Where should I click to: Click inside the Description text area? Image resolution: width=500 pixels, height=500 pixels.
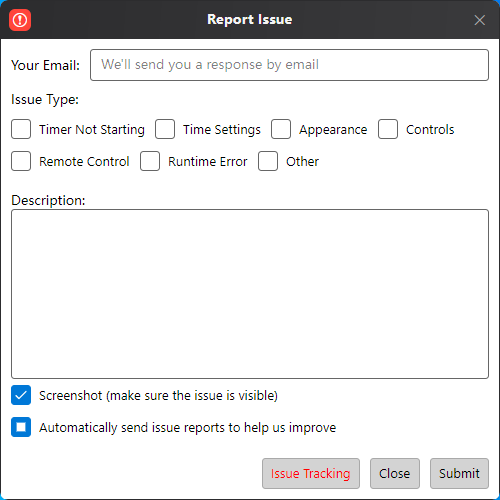point(250,294)
